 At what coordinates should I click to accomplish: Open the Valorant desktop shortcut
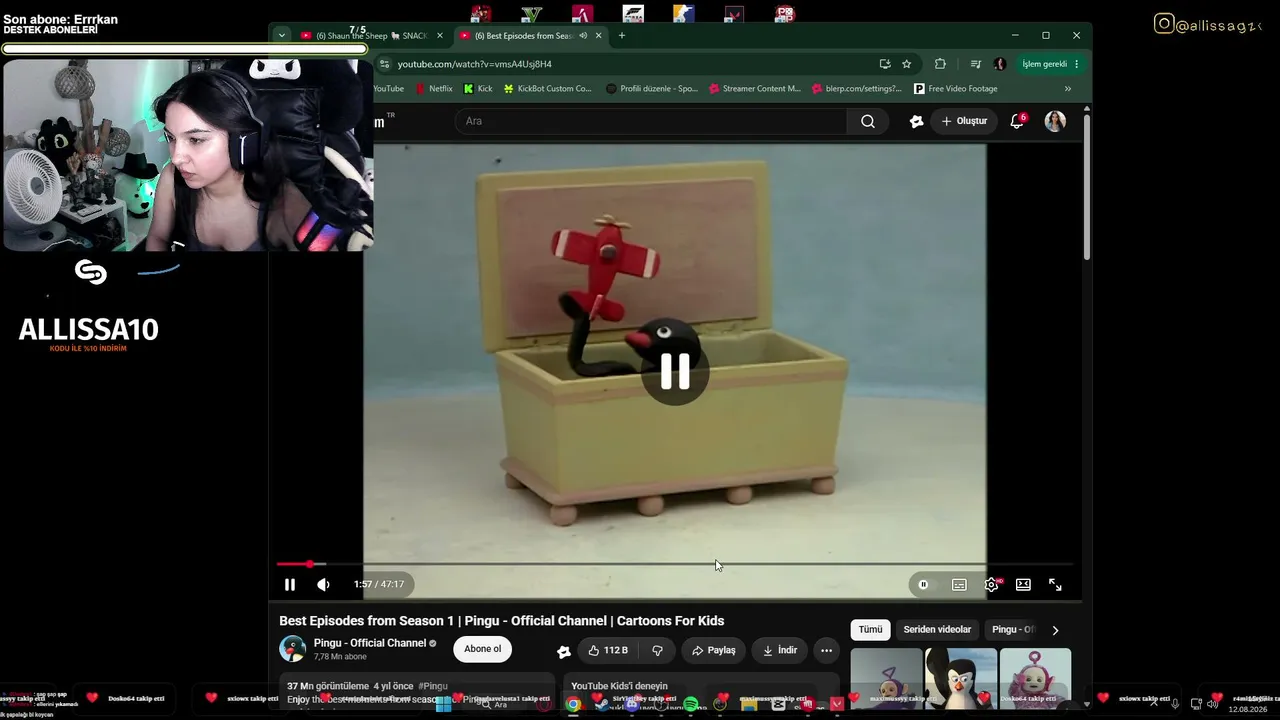(734, 14)
